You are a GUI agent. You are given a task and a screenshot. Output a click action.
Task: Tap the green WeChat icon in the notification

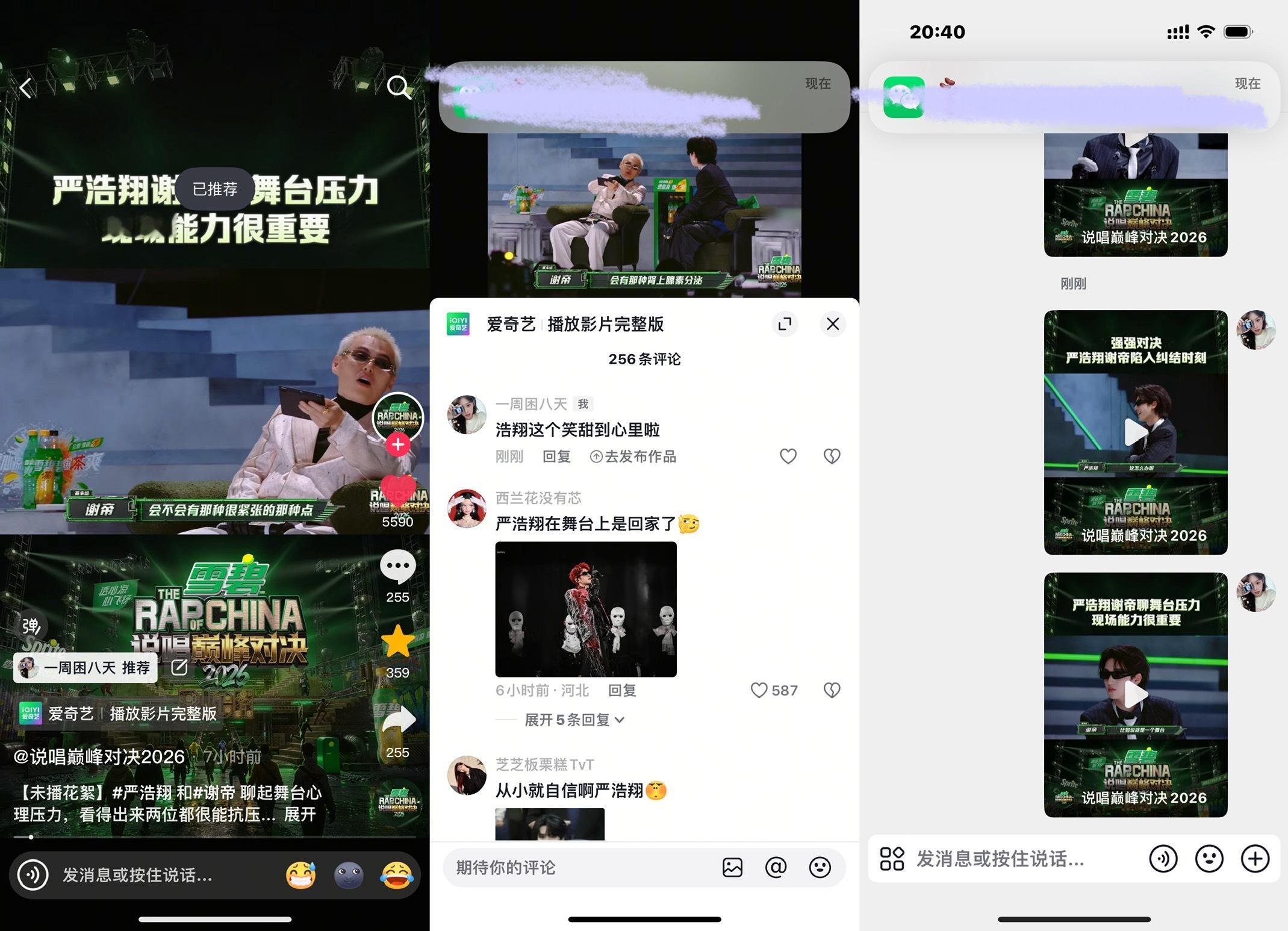[904, 97]
